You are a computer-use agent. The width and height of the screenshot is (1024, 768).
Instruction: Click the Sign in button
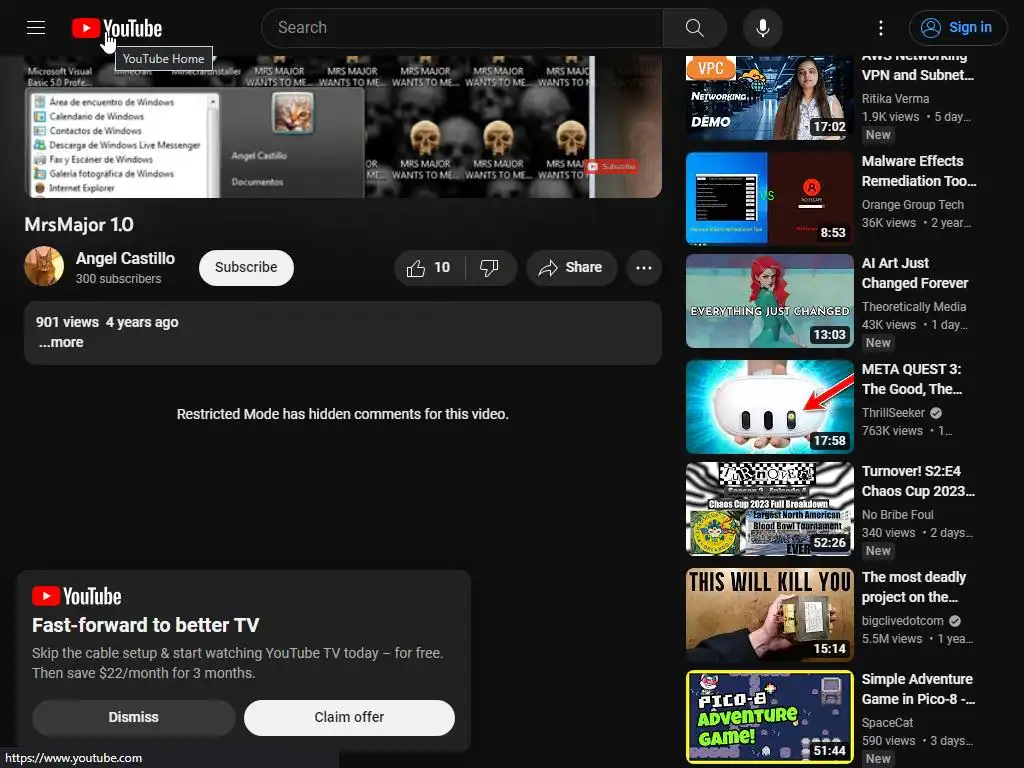(957, 28)
